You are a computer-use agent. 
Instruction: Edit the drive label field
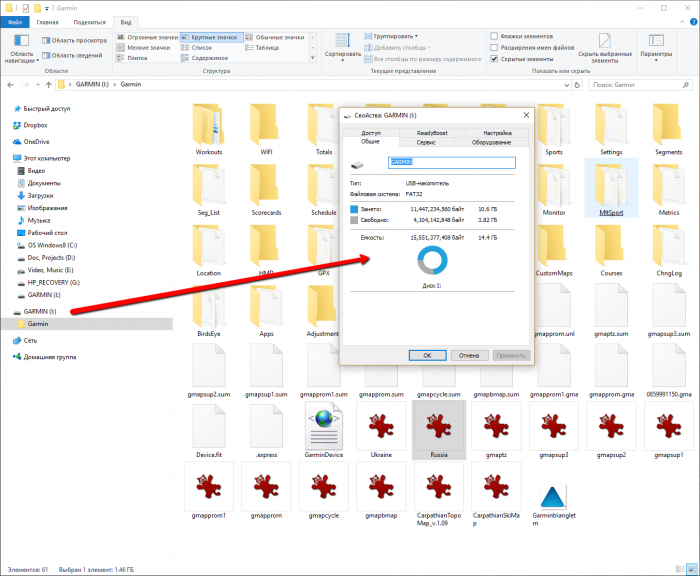(452, 162)
